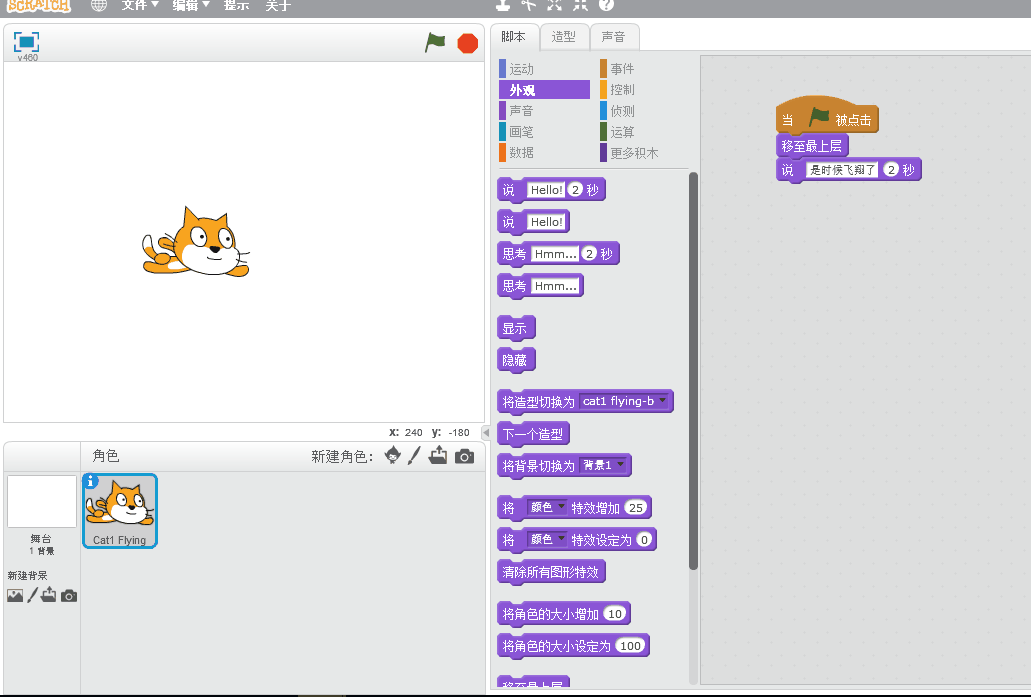The height and width of the screenshot is (697, 1031).
Task: Click the 0 value in 特效设定为 block
Action: pos(644,540)
